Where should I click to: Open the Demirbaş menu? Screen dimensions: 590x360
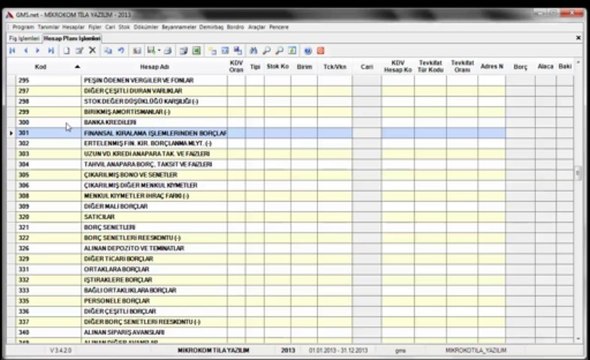coord(211,27)
